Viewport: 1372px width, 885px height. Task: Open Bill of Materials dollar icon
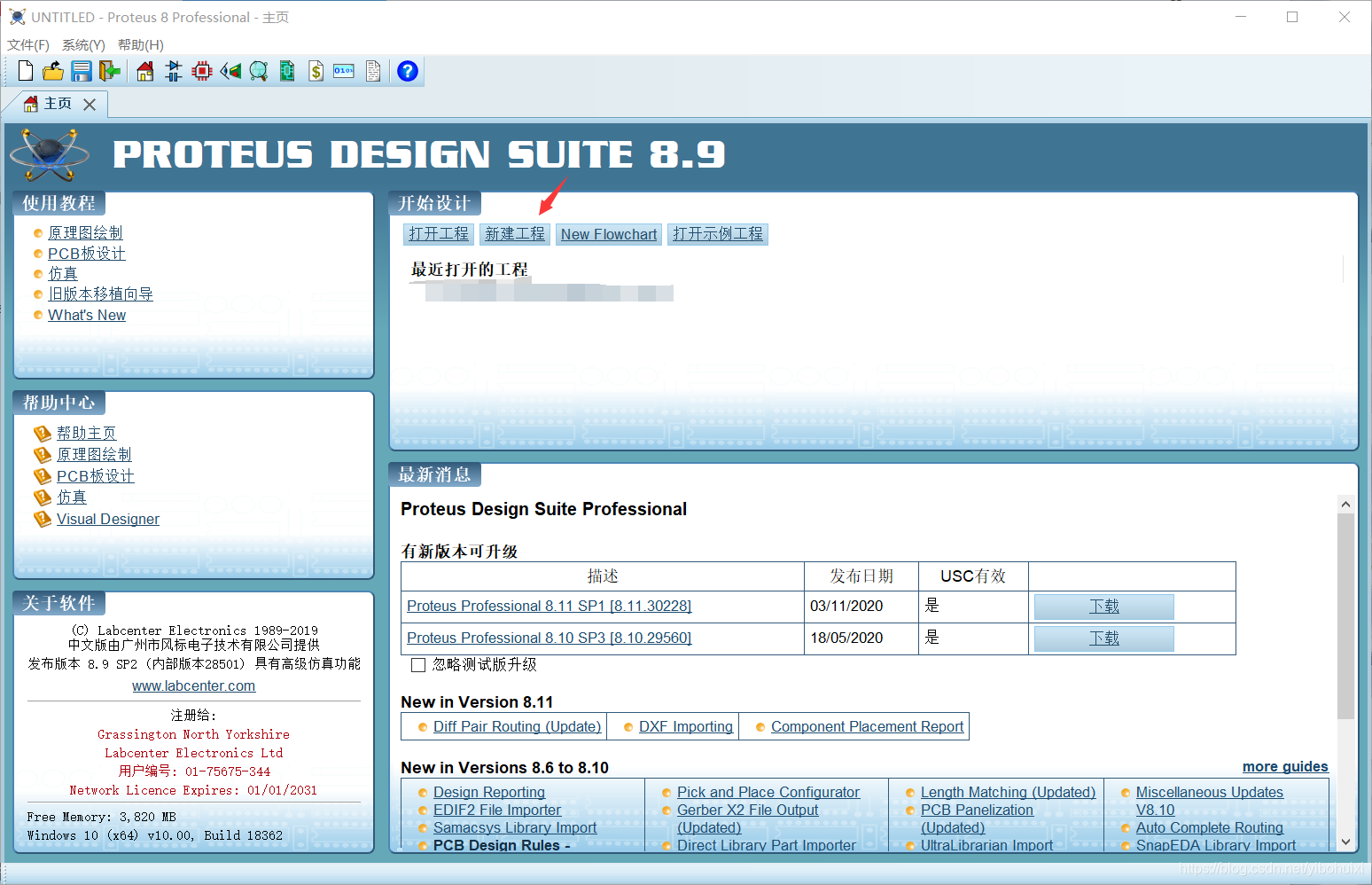tap(316, 71)
